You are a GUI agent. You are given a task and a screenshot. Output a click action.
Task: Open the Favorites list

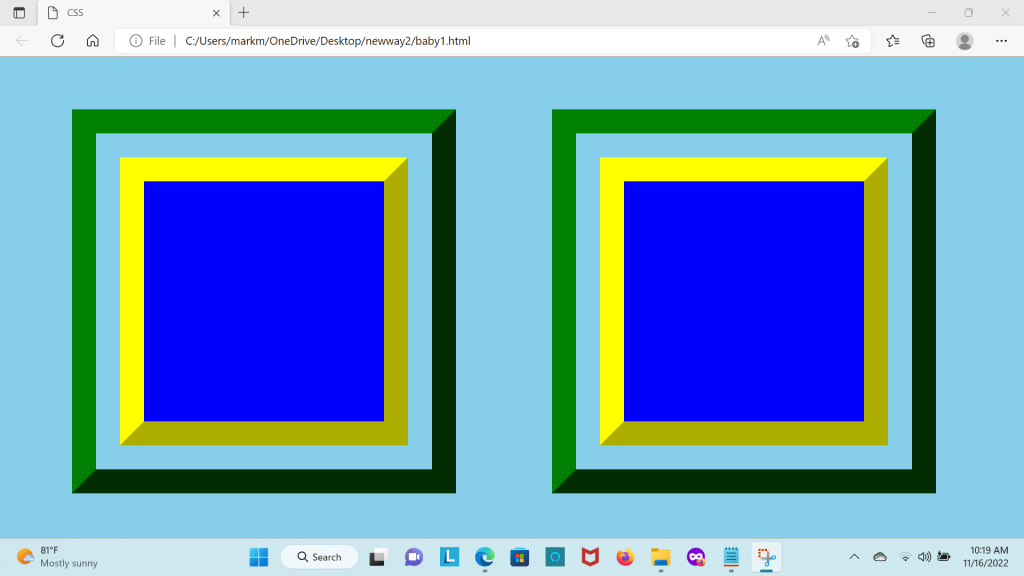pos(893,41)
